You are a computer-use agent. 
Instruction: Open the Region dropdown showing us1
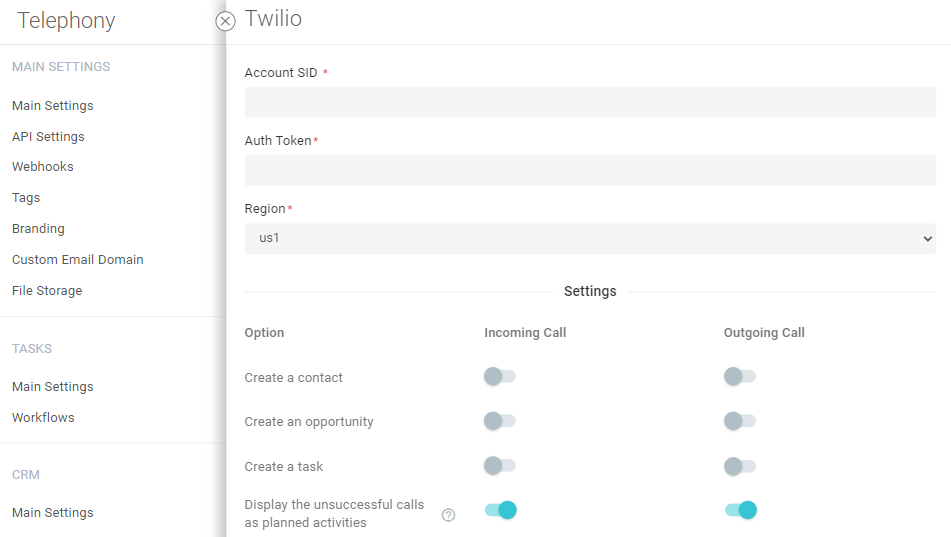coord(590,239)
